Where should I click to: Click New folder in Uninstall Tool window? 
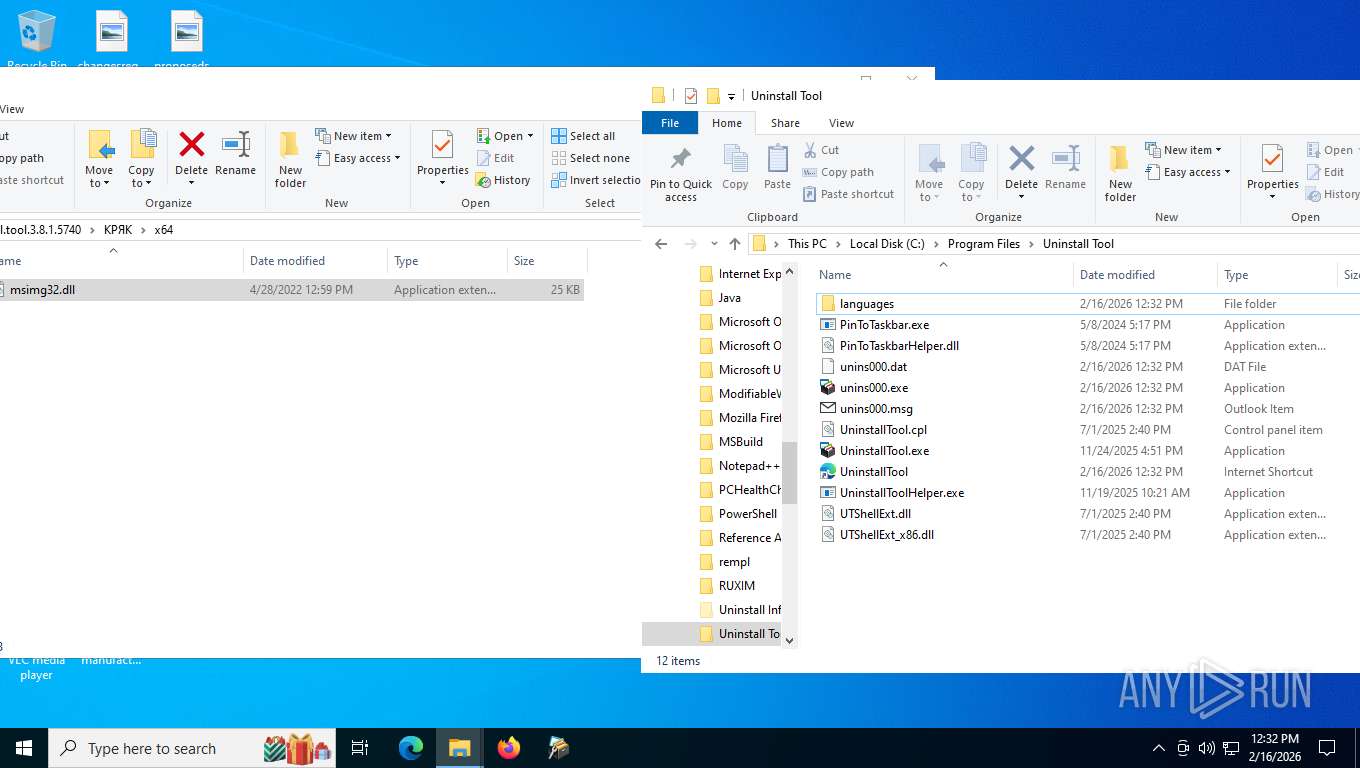[x=1120, y=172]
